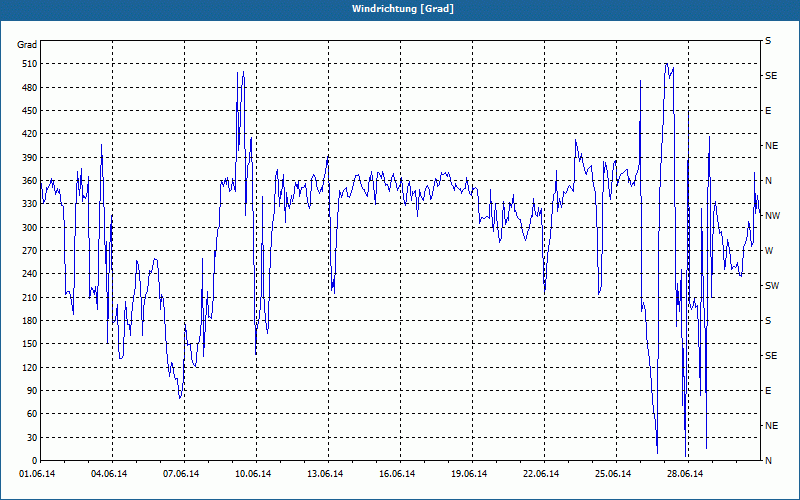Click the SE compass label near 480 gridline

pyautogui.click(x=771, y=76)
